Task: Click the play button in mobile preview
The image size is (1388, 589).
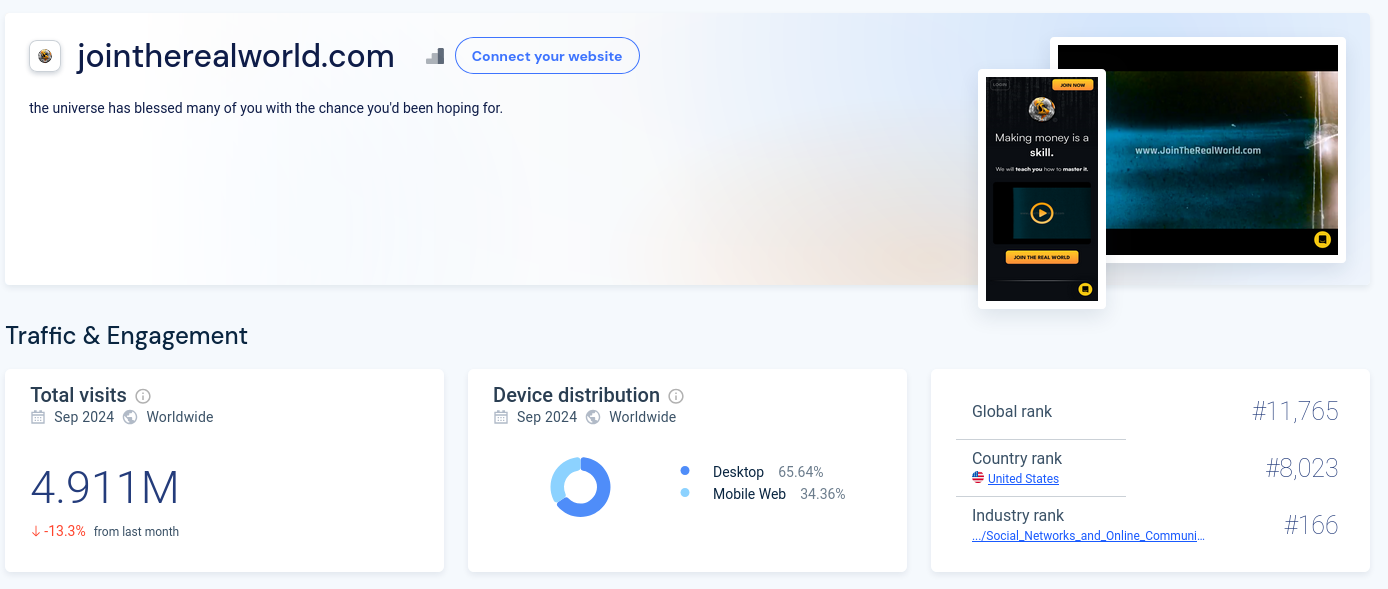Action: click(1041, 213)
